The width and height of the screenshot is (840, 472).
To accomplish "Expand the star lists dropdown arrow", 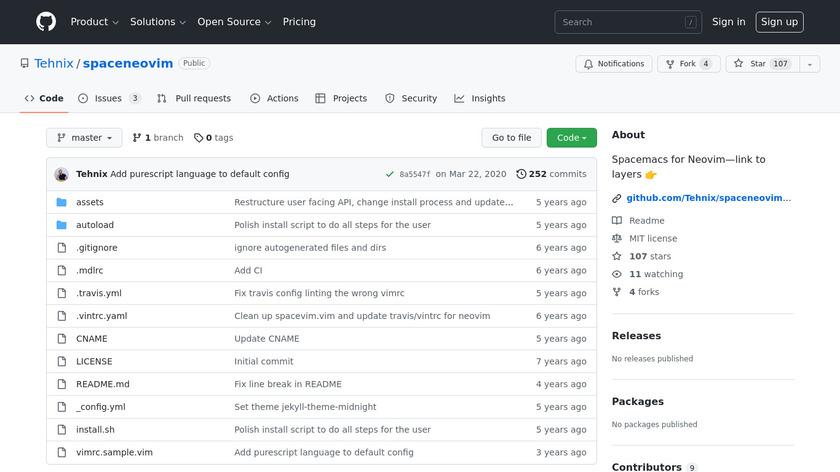I will [809, 64].
